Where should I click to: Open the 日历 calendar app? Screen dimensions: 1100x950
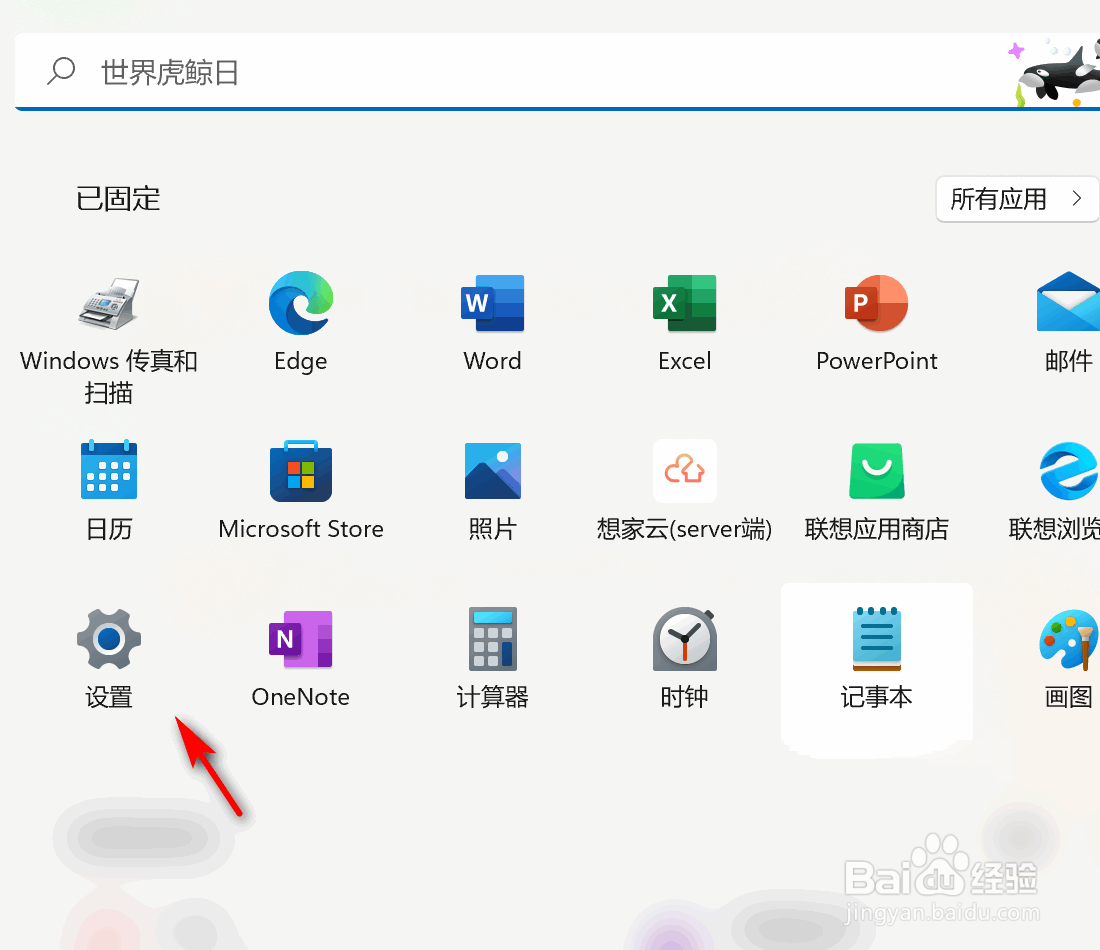pyautogui.click(x=109, y=470)
